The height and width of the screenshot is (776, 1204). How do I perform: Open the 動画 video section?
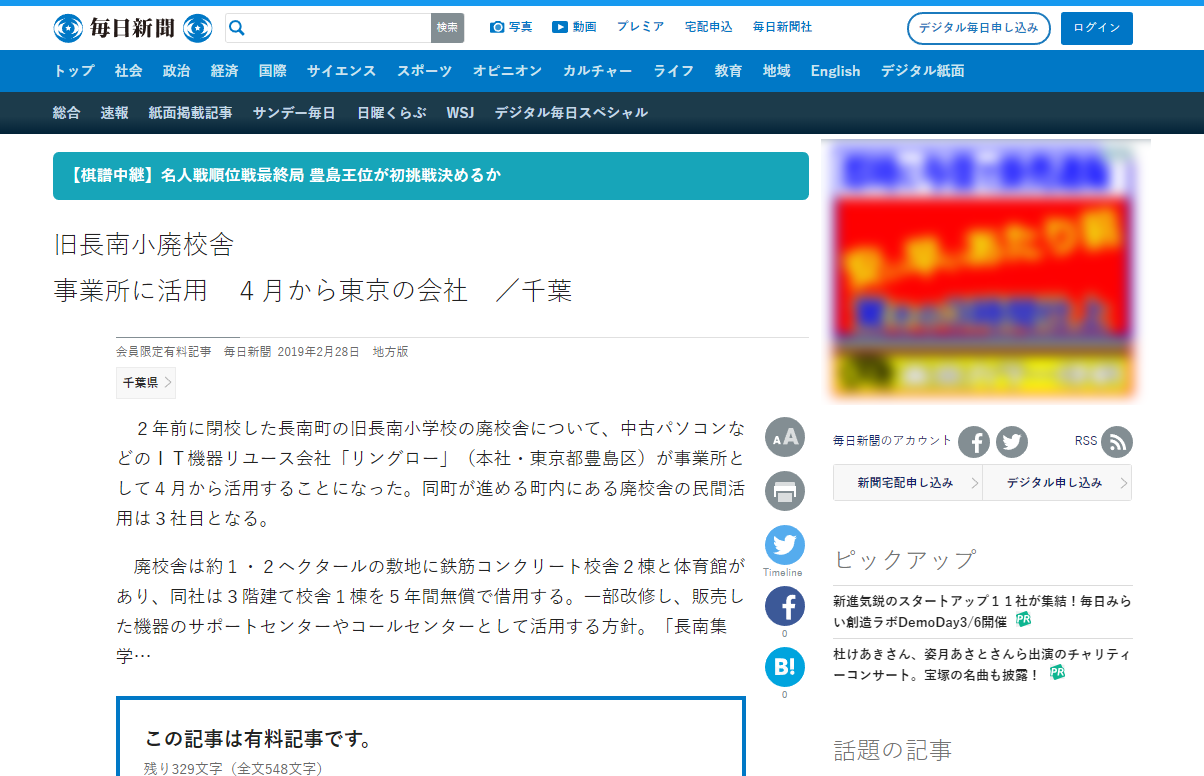tap(574, 27)
